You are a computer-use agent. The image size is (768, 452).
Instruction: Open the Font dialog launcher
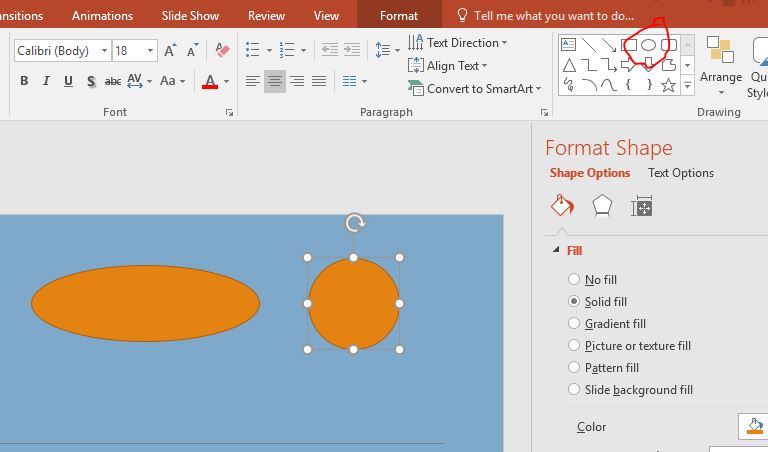(229, 113)
